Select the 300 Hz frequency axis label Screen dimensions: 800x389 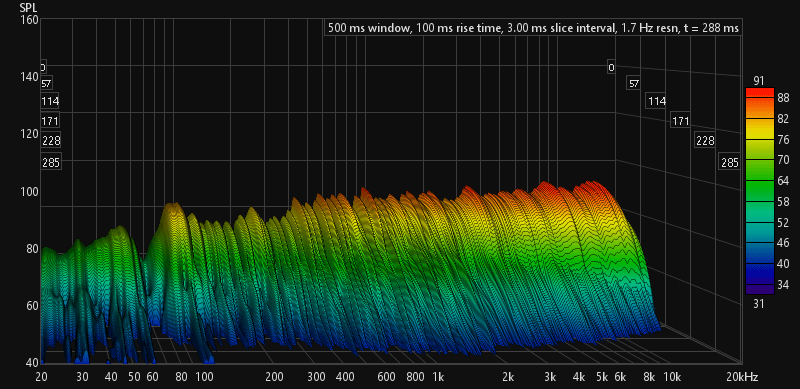[x=316, y=378]
